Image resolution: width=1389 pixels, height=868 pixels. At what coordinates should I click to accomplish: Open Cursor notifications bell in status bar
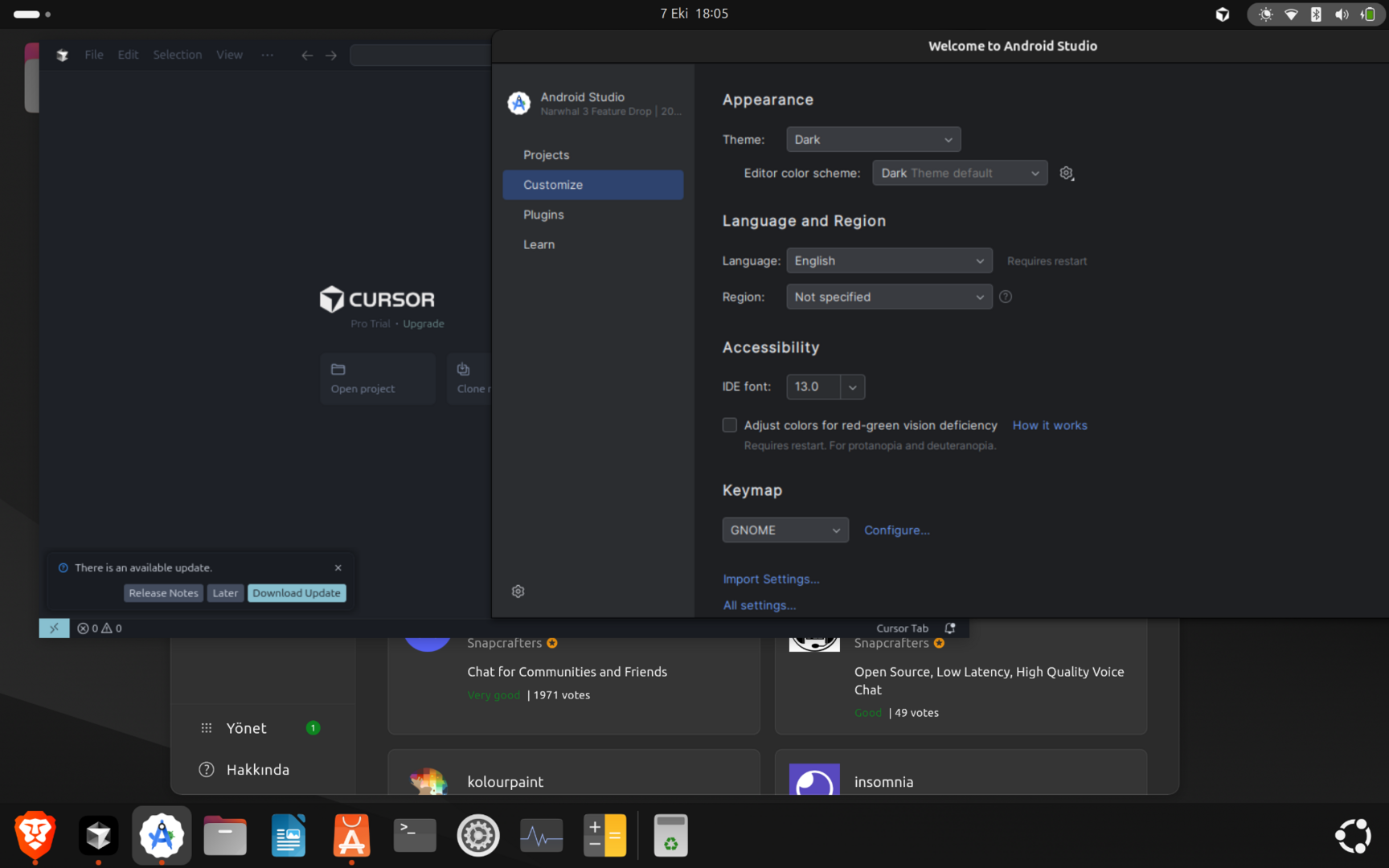(950, 628)
